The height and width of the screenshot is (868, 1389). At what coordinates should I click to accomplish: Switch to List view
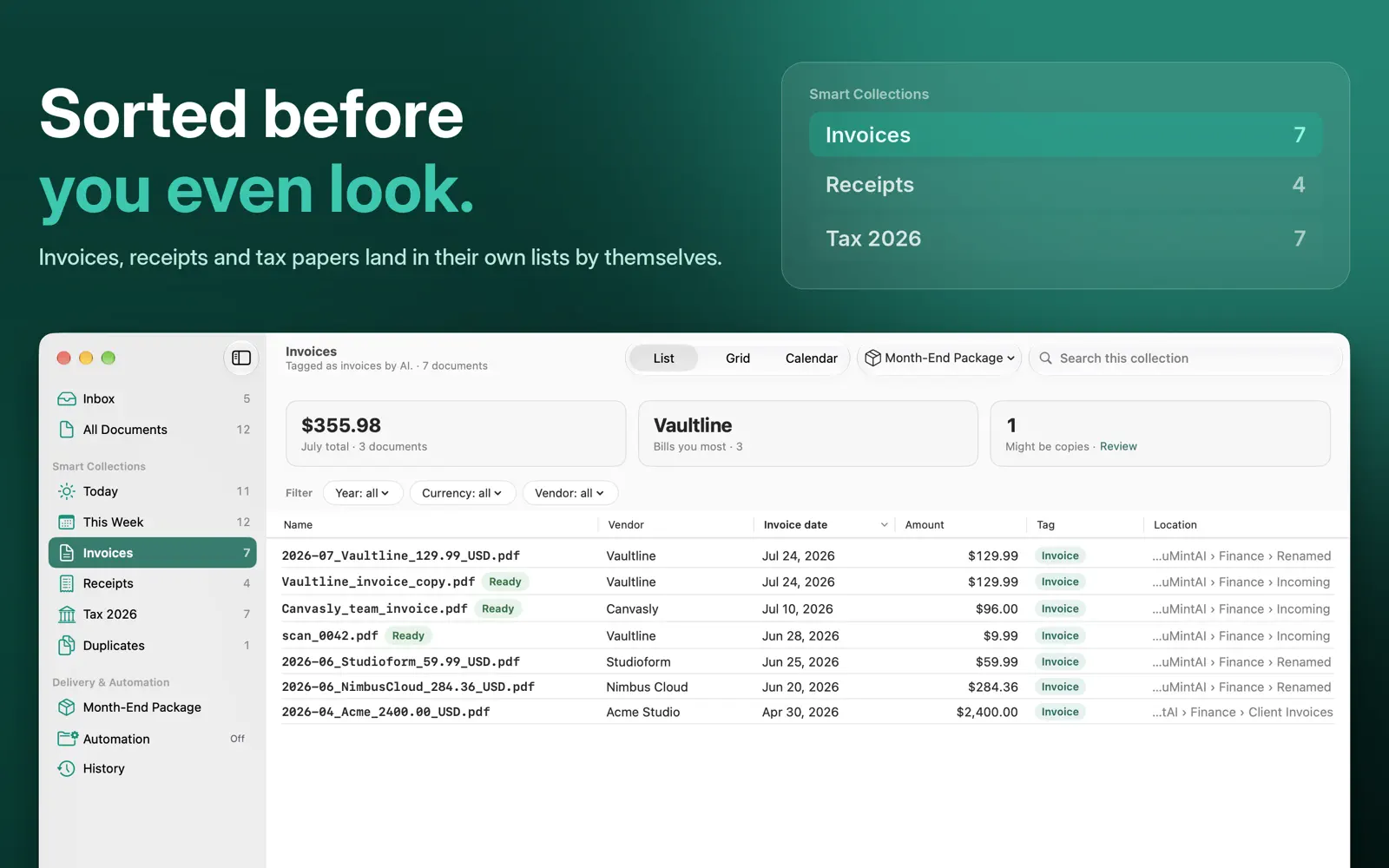pos(663,358)
